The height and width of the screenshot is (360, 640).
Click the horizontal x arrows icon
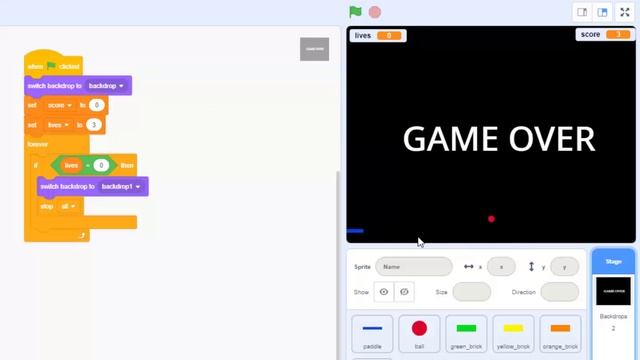469,267
